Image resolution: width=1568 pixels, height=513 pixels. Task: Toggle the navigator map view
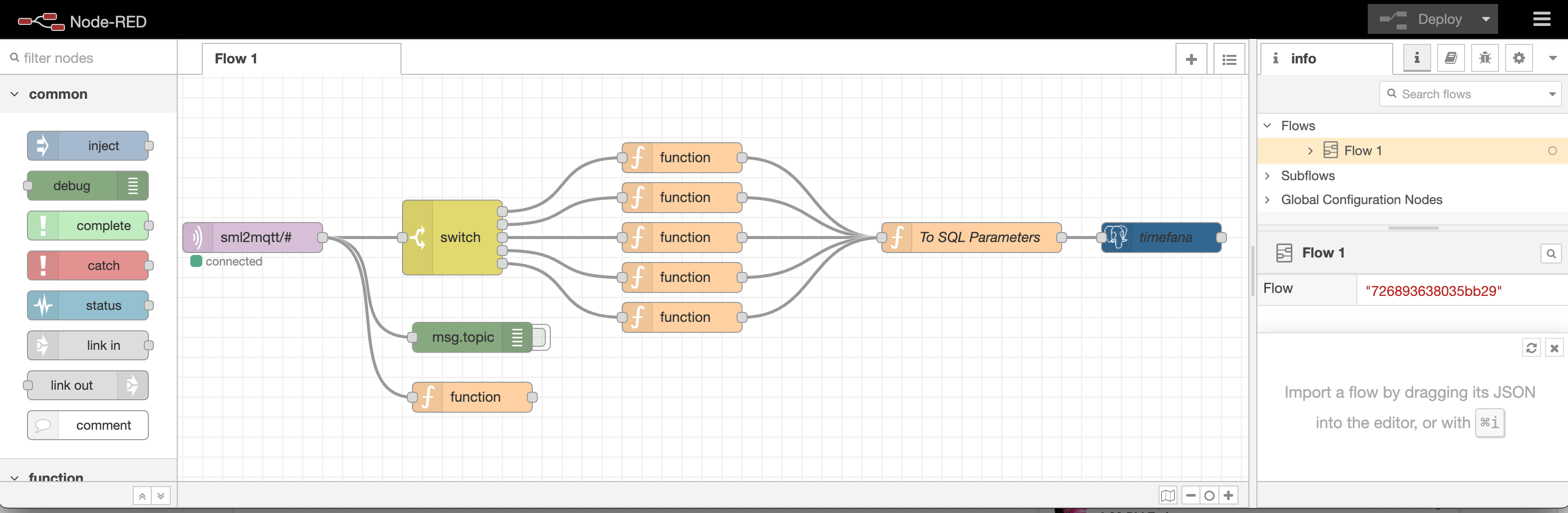1168,496
